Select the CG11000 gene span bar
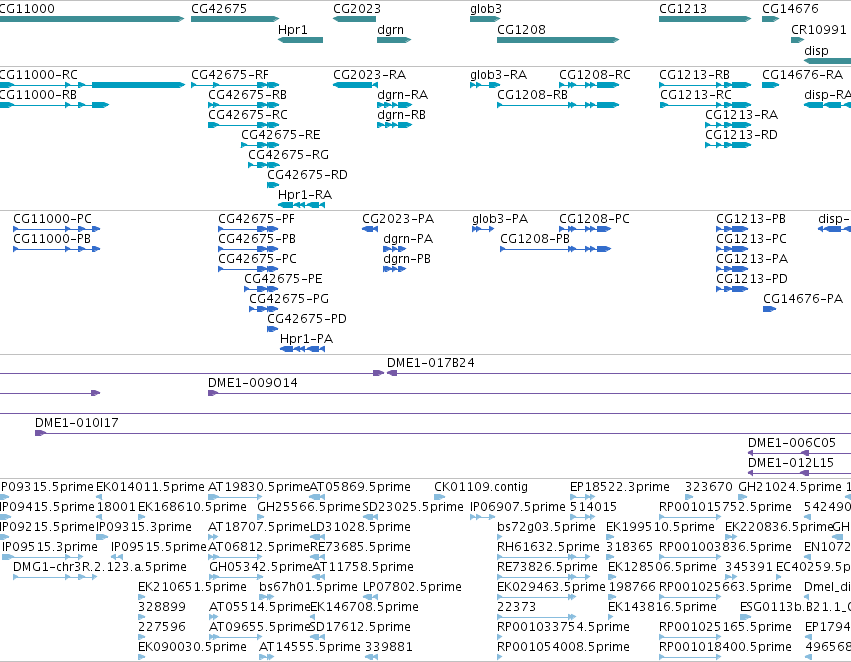 pyautogui.click(x=92, y=19)
